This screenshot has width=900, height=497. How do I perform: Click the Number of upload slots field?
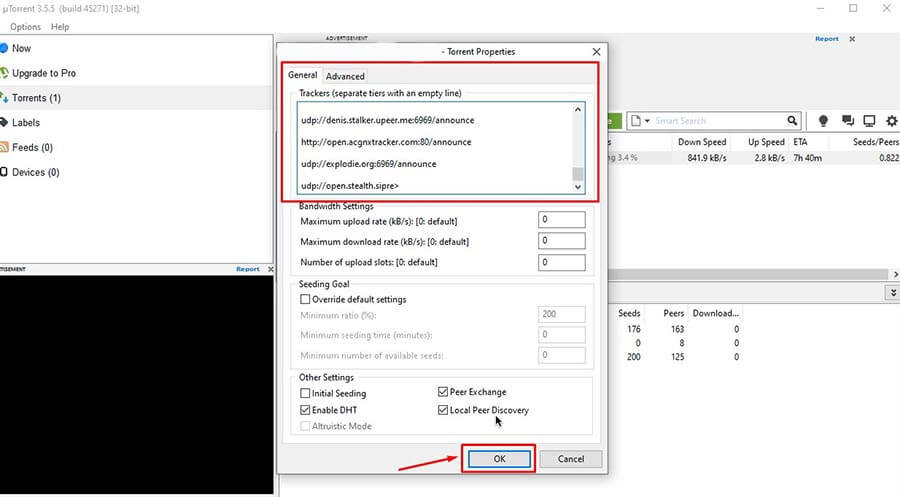[561, 262]
